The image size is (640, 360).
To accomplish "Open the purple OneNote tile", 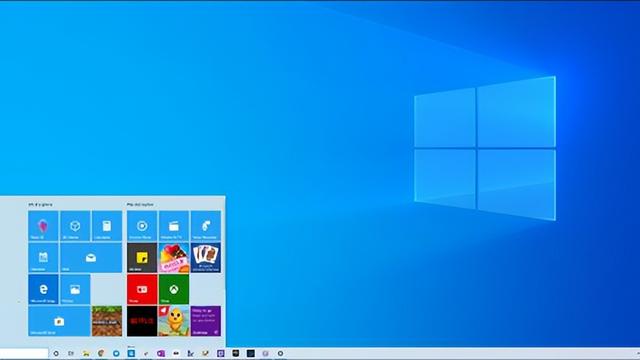I will pyautogui.click(x=205, y=321).
